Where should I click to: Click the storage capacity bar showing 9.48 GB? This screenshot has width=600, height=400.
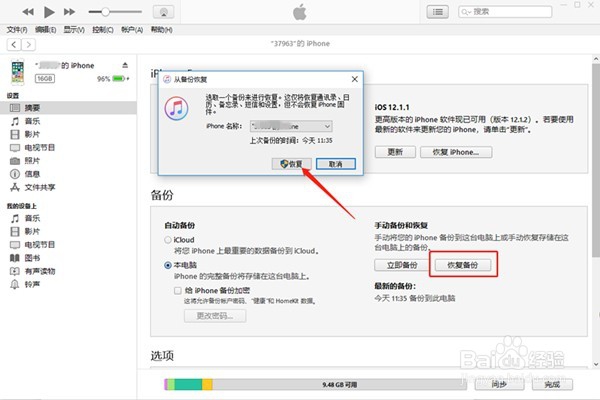pyautogui.click(x=315, y=384)
